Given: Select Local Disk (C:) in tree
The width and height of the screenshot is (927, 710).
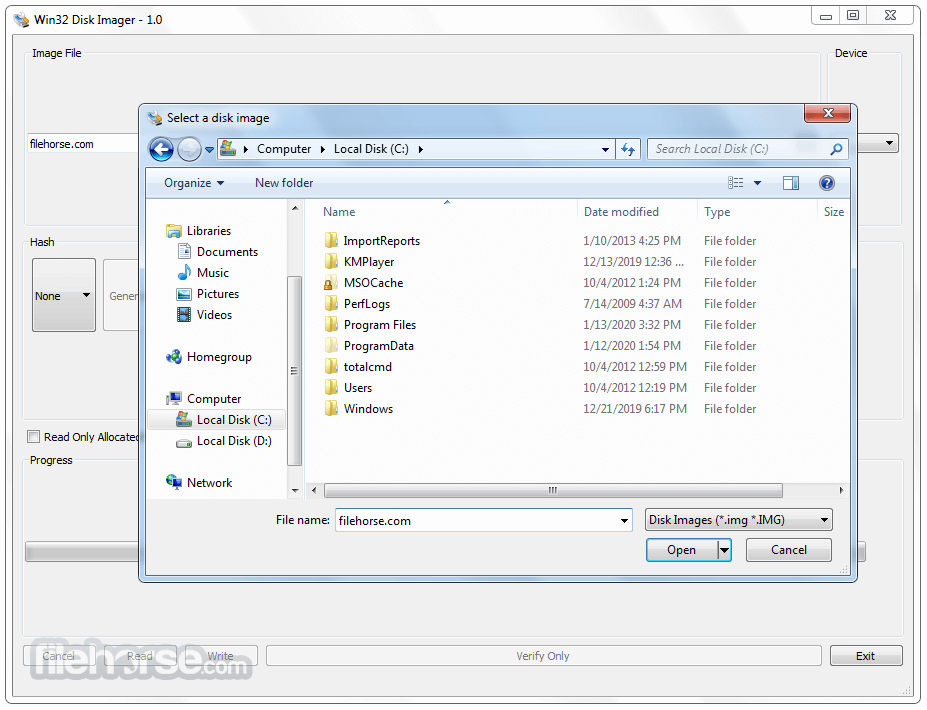Looking at the screenshot, I should pyautogui.click(x=216, y=420).
